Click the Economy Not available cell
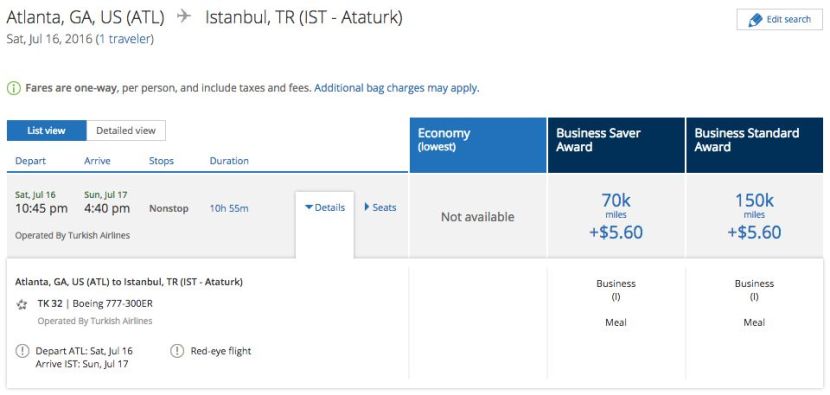Image resolution: width=830 pixels, height=395 pixels. tap(477, 217)
